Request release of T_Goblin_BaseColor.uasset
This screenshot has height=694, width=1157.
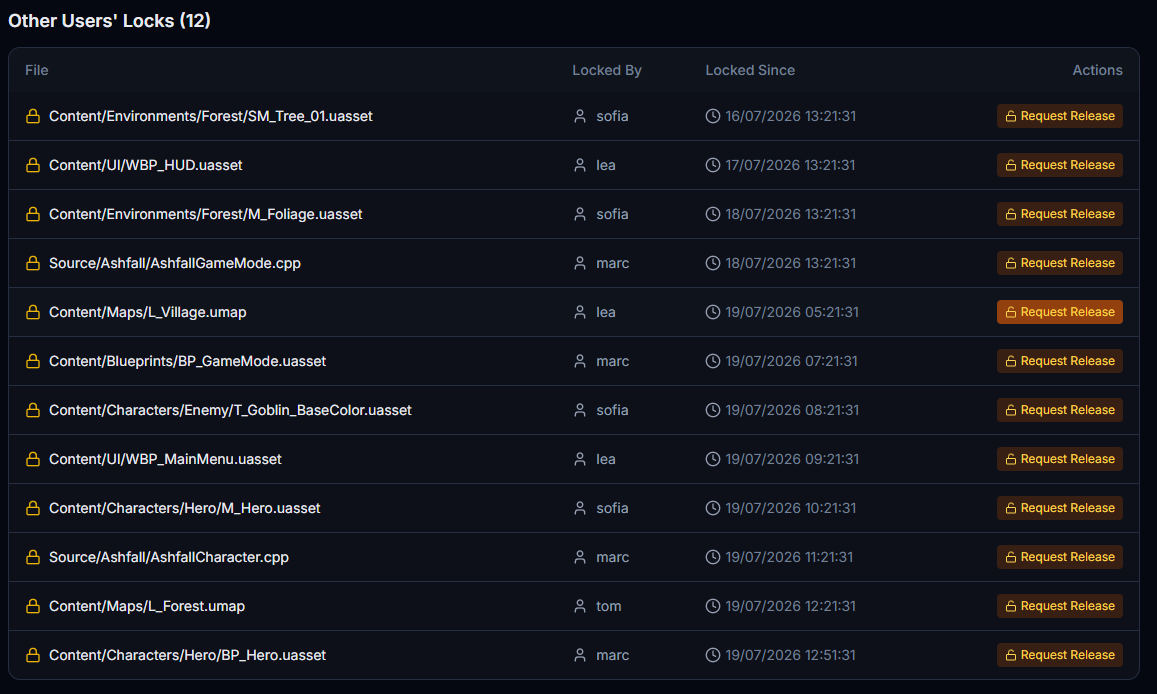(x=1060, y=410)
